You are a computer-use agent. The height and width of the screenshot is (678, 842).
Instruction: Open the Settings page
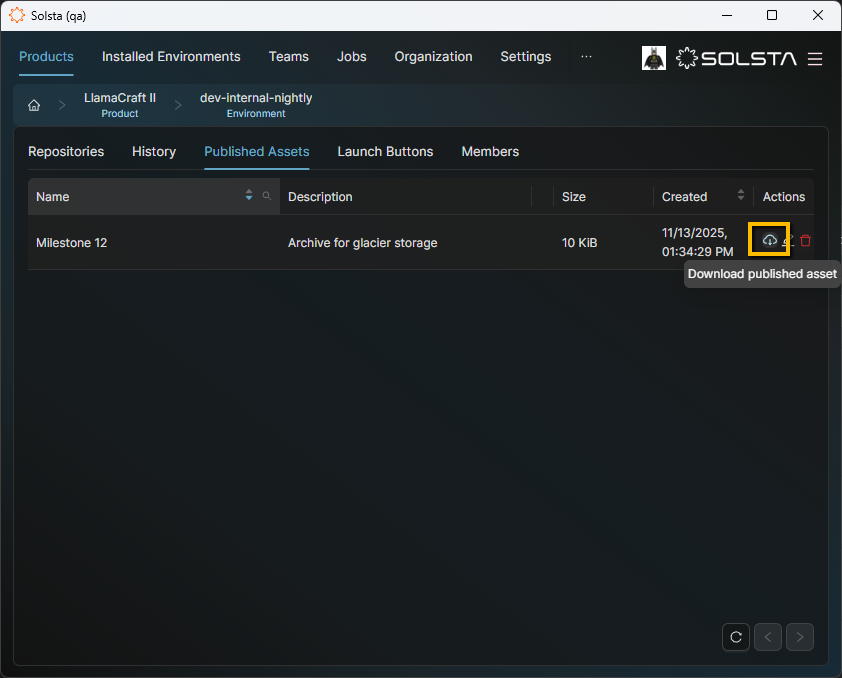point(526,56)
